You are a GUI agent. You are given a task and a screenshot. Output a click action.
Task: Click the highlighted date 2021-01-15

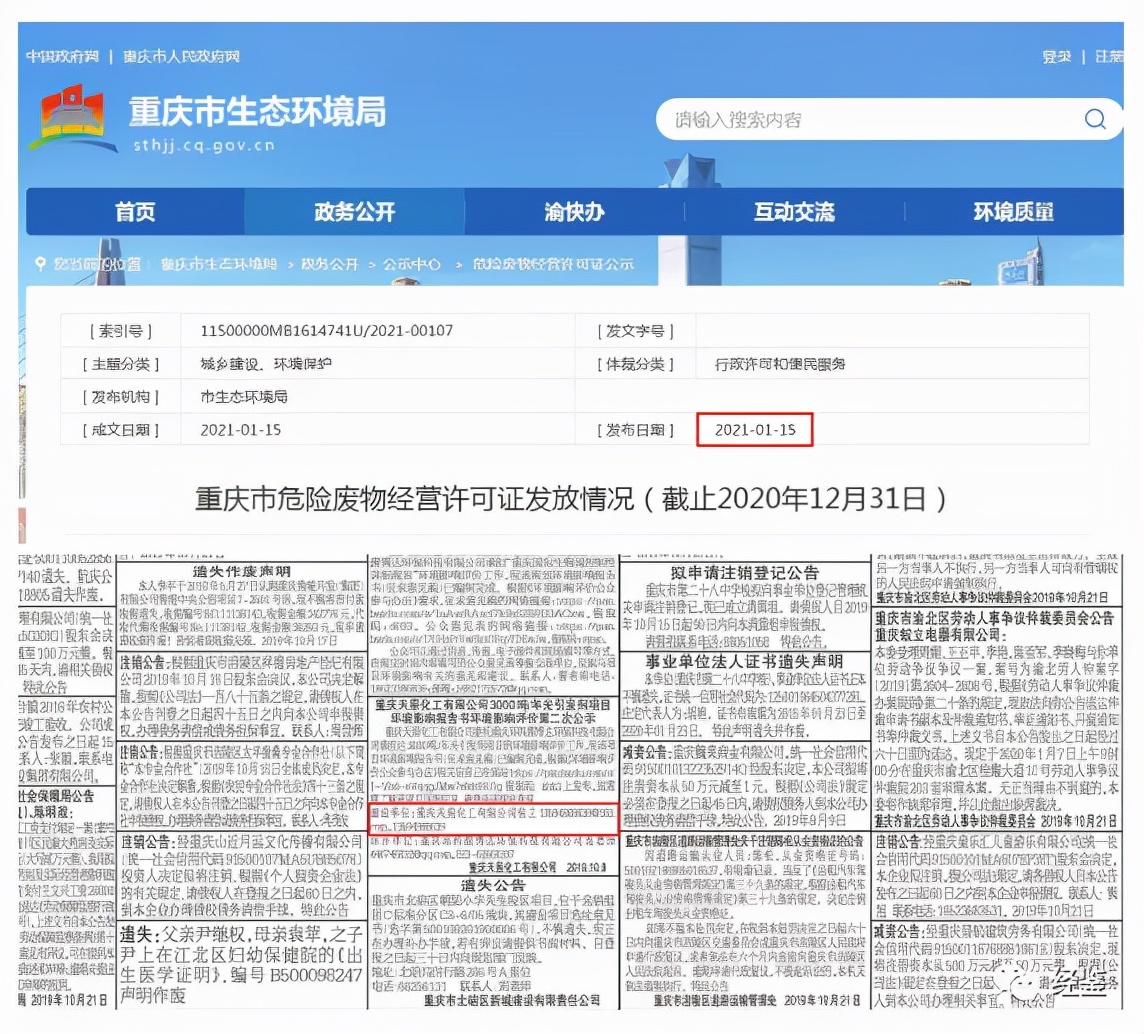point(754,429)
